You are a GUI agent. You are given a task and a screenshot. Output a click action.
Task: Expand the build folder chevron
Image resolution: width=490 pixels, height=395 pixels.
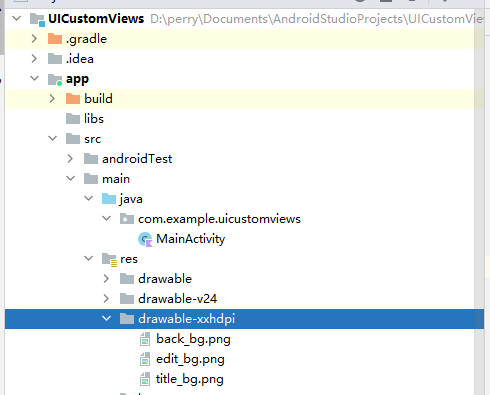tap(52, 99)
